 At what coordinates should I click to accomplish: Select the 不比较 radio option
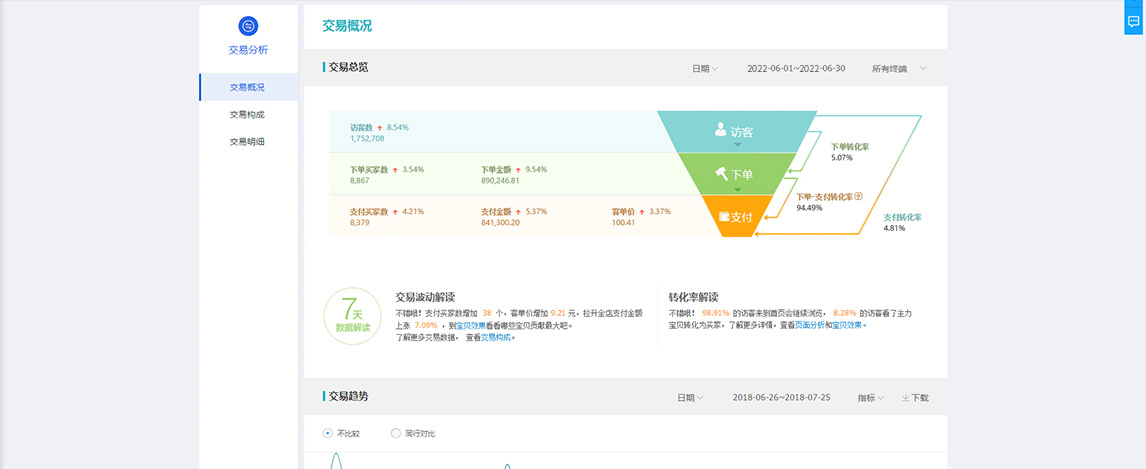328,433
